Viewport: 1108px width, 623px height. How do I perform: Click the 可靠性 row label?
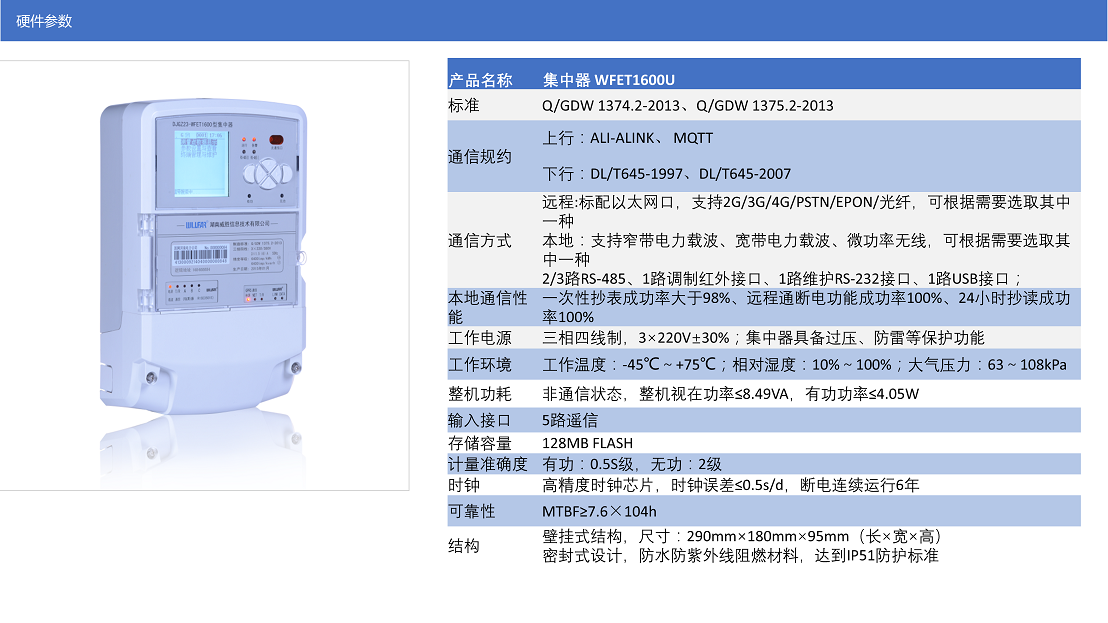[471, 511]
